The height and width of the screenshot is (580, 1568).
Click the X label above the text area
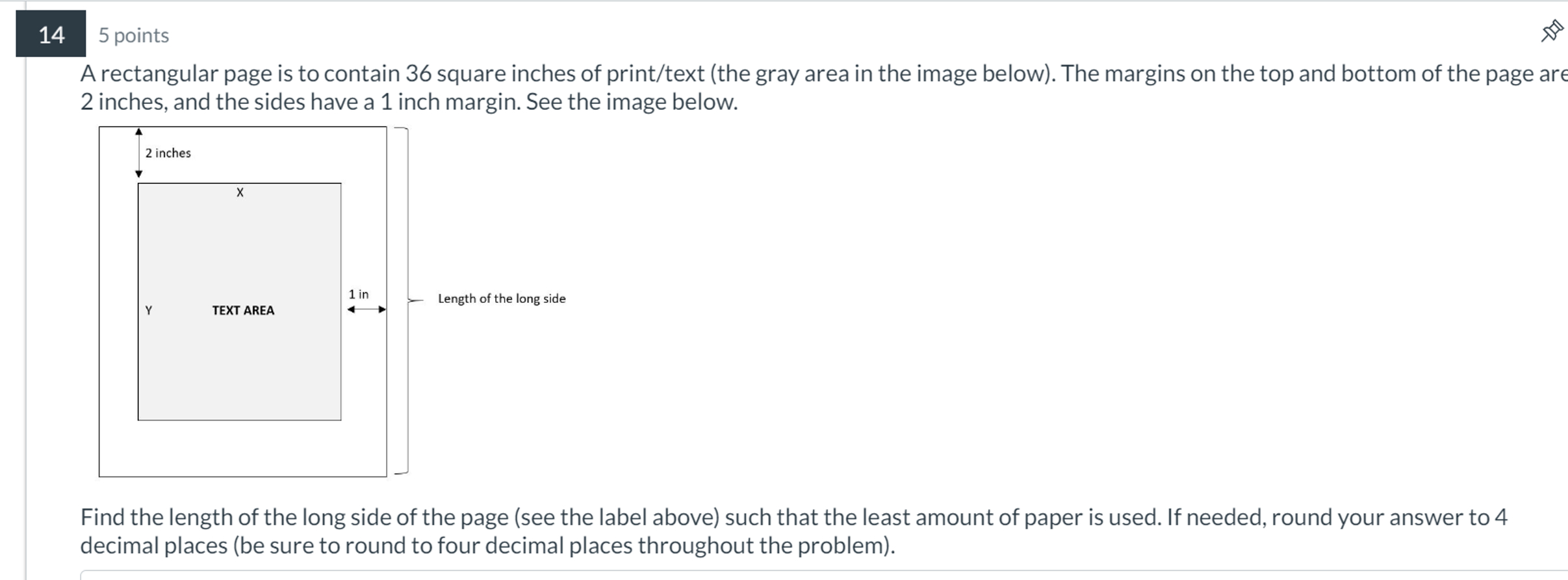(x=240, y=192)
